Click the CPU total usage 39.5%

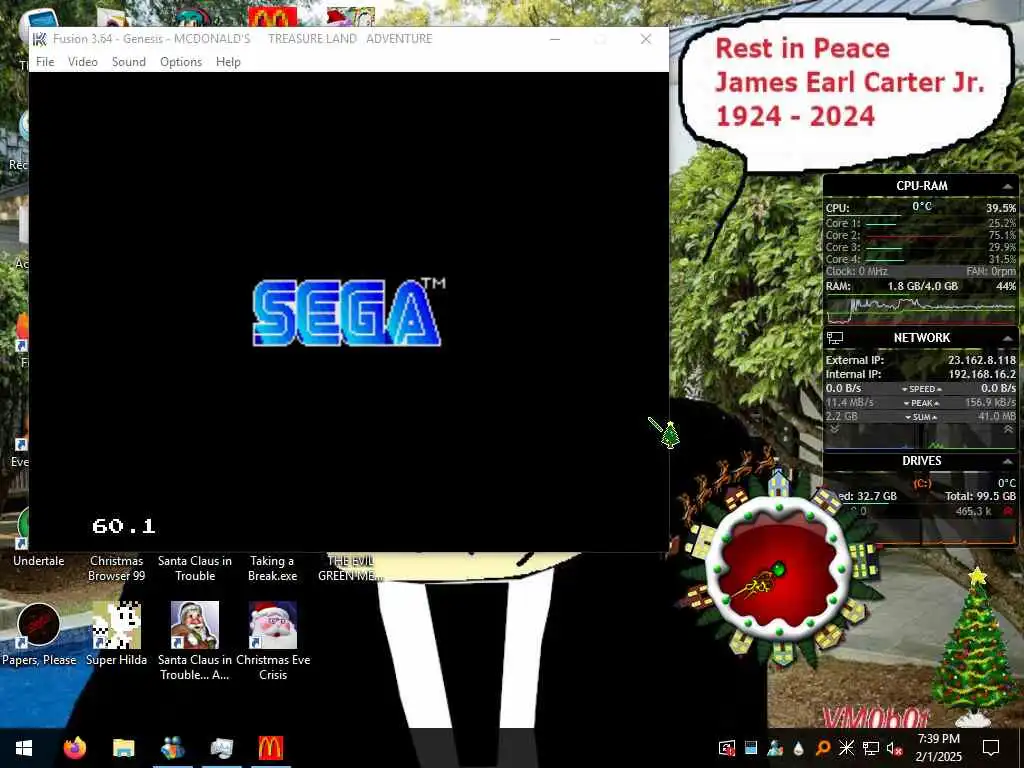pos(1000,208)
